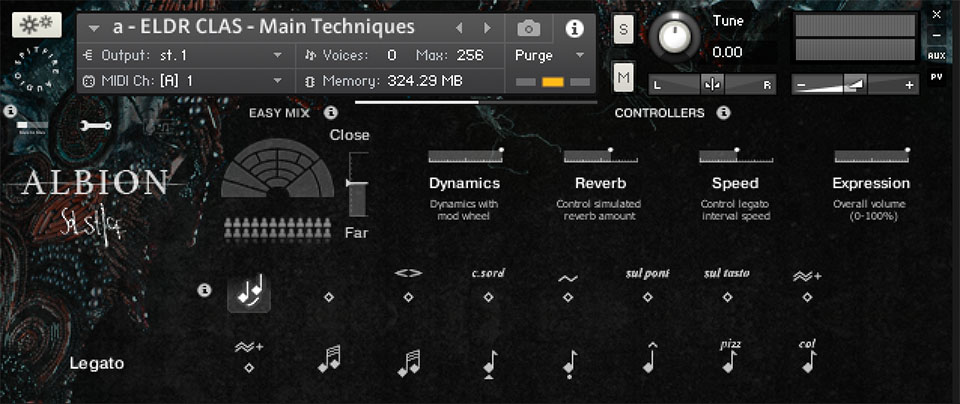Click the instrument title ELDR CLAS Main Techniques
Screen dimensions: 960x404
pyautogui.click(x=264, y=27)
